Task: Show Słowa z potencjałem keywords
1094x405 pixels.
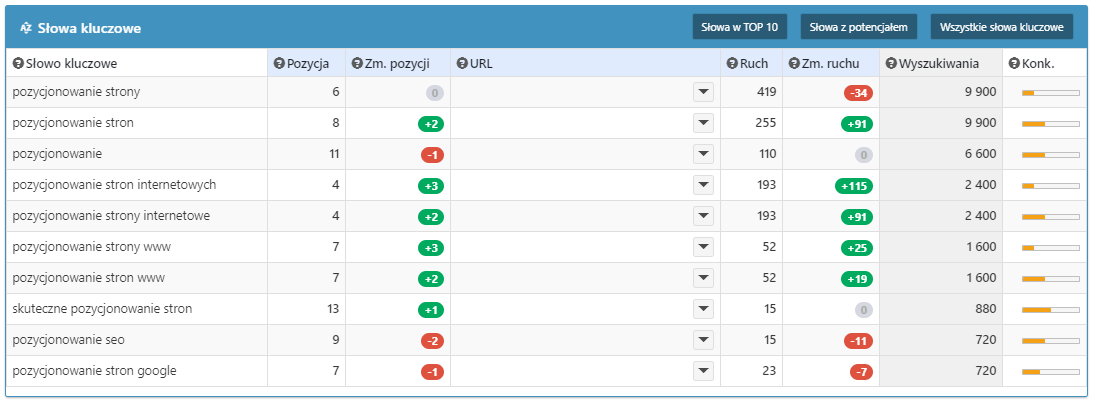Action: [858, 27]
